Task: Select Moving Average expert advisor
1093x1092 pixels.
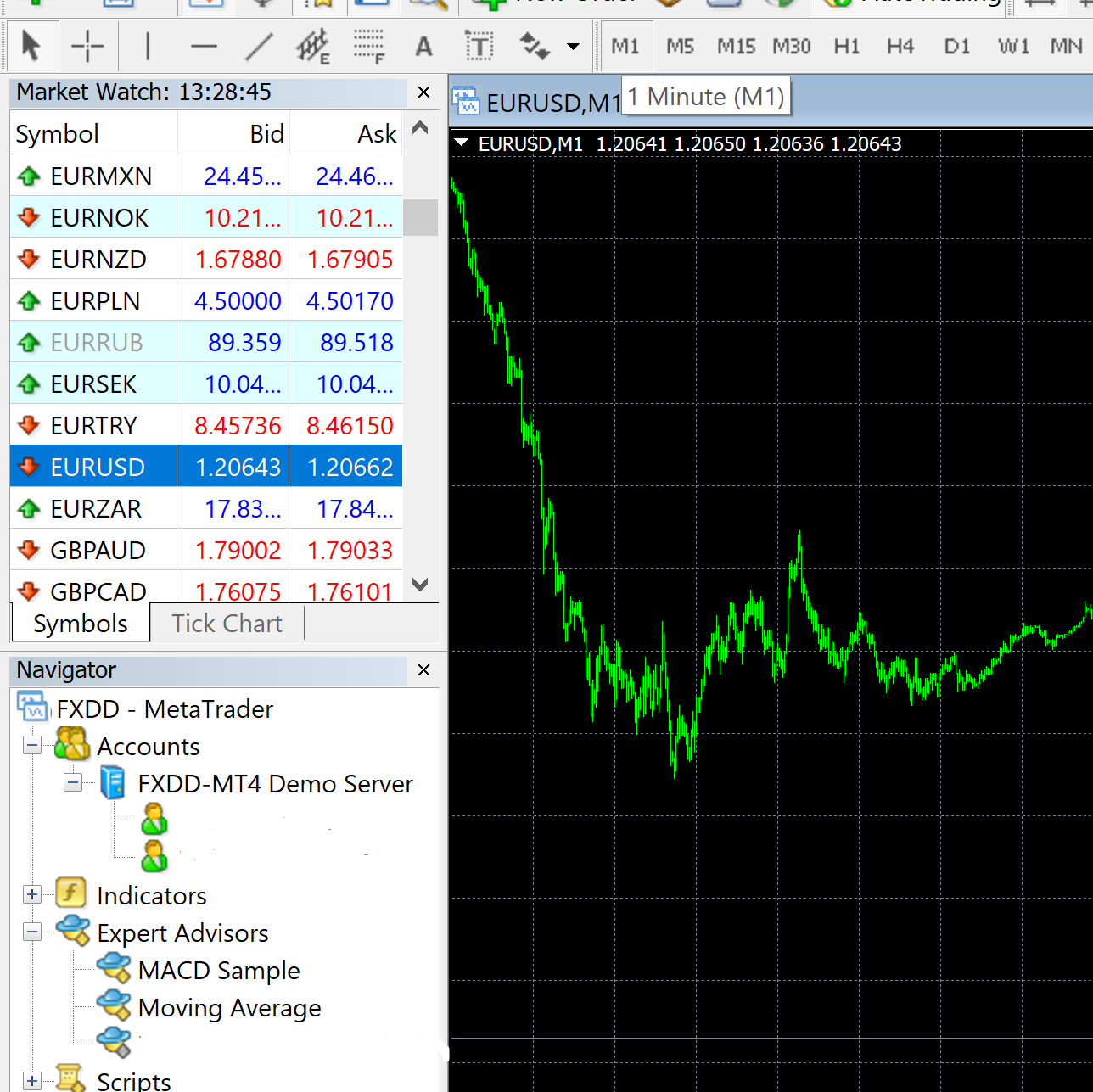Action: (229, 1007)
